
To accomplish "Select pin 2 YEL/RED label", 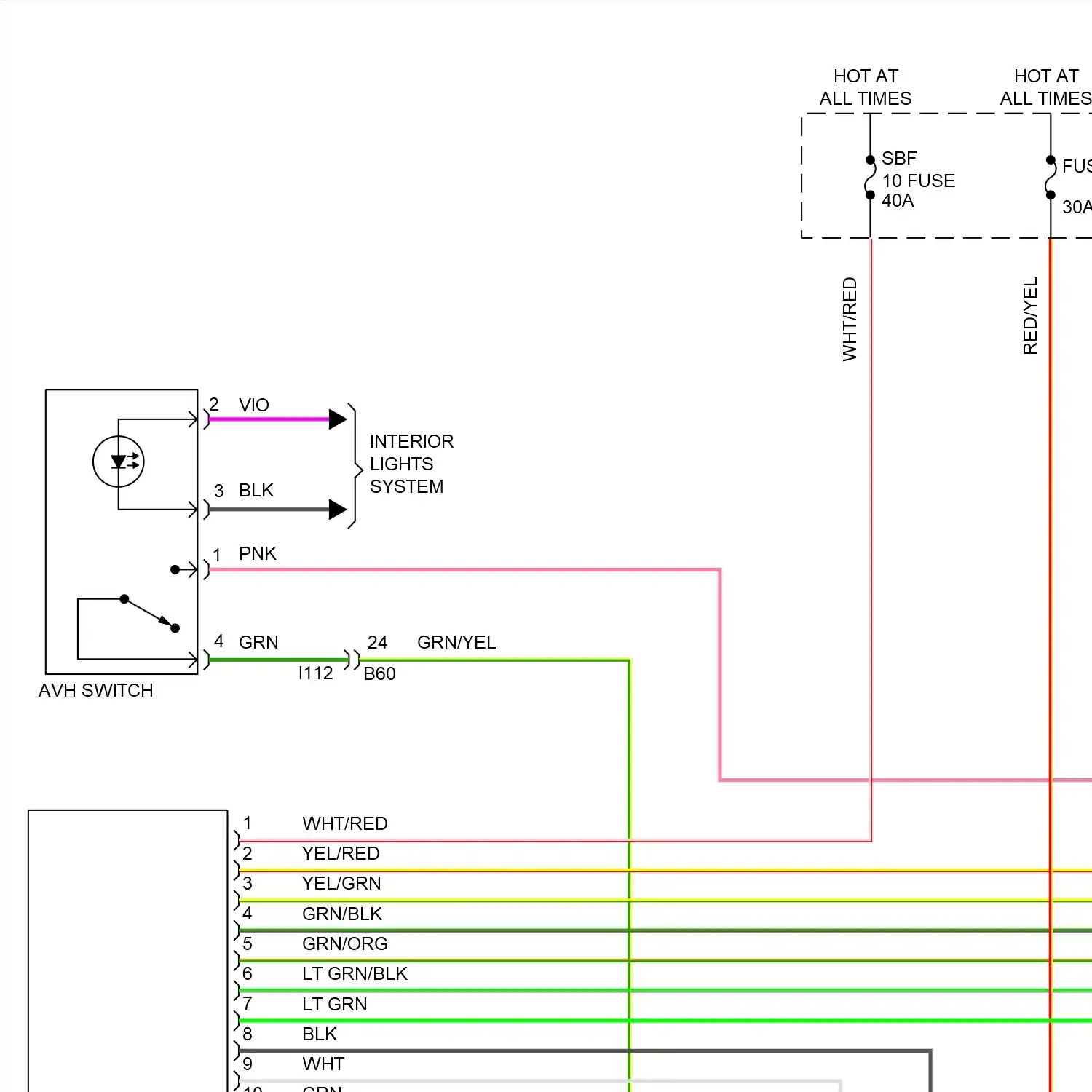I will click(x=341, y=853).
